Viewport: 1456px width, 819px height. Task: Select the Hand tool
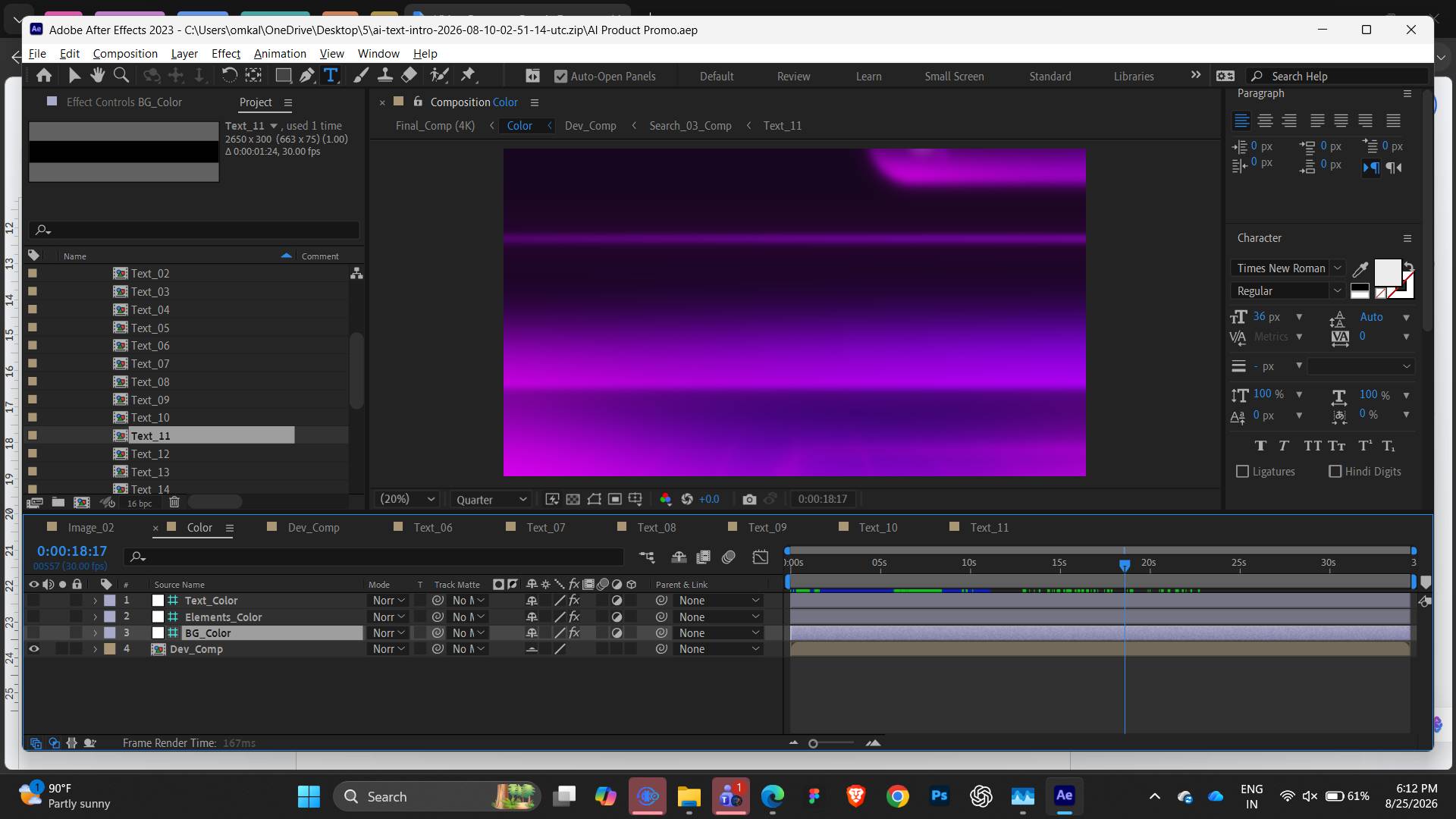[x=97, y=75]
